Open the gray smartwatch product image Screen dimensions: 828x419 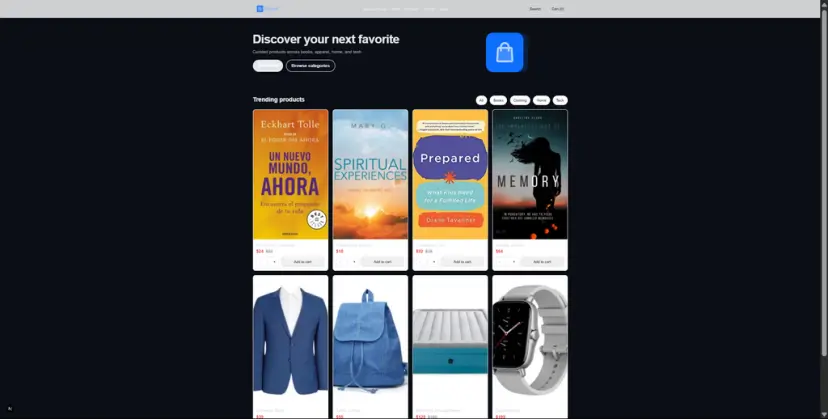(x=530, y=340)
